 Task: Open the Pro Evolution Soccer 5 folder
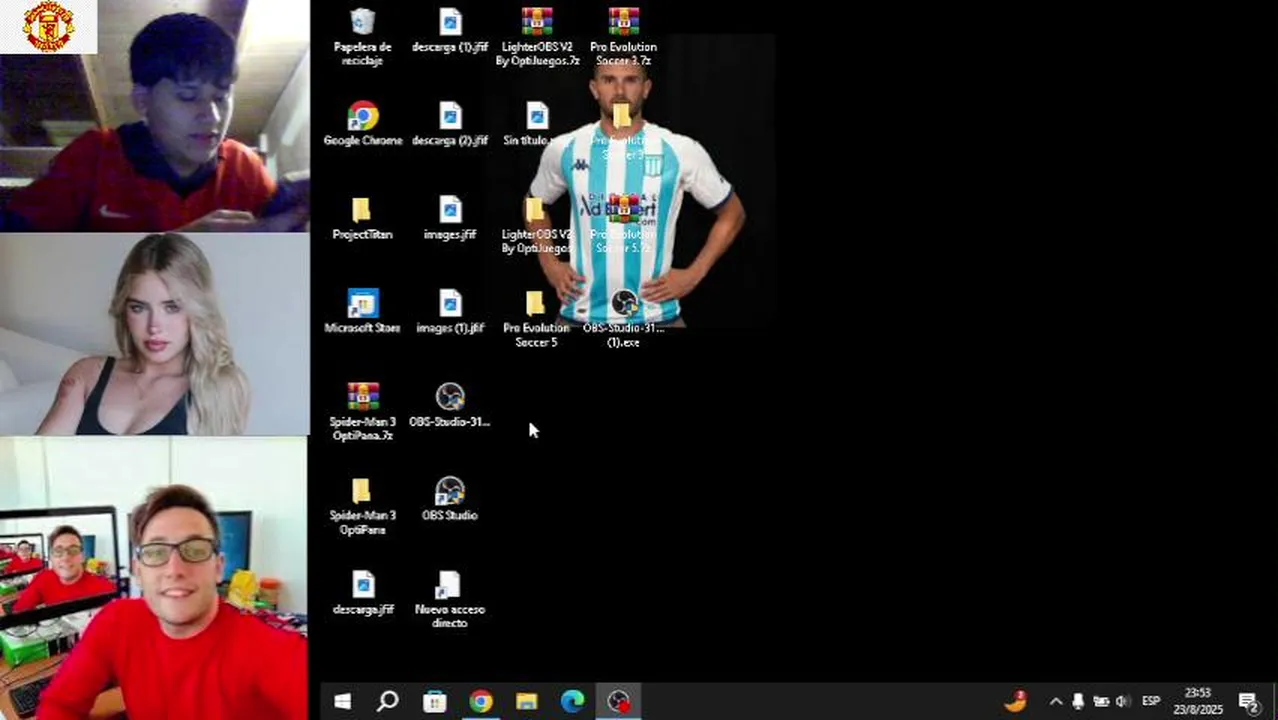tap(536, 319)
